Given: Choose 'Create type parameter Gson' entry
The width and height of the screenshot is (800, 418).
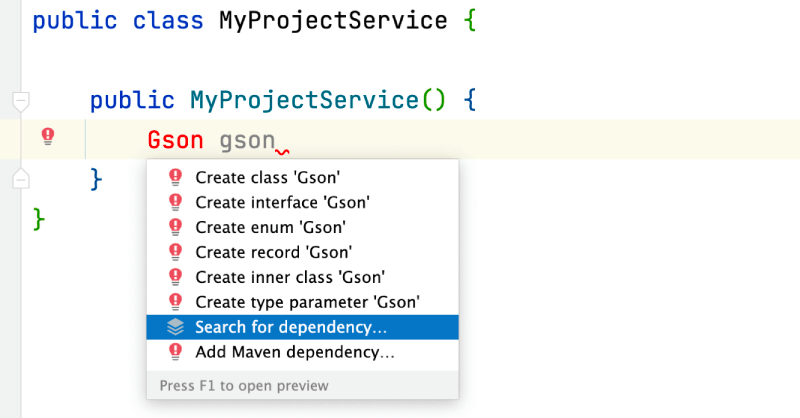Looking at the screenshot, I should (x=307, y=302).
